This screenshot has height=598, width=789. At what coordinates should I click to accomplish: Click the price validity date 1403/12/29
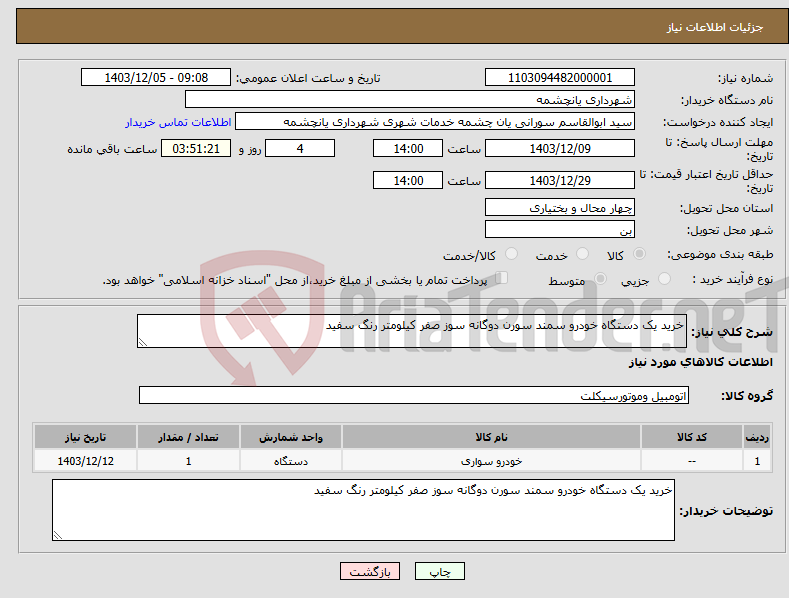pos(560,180)
